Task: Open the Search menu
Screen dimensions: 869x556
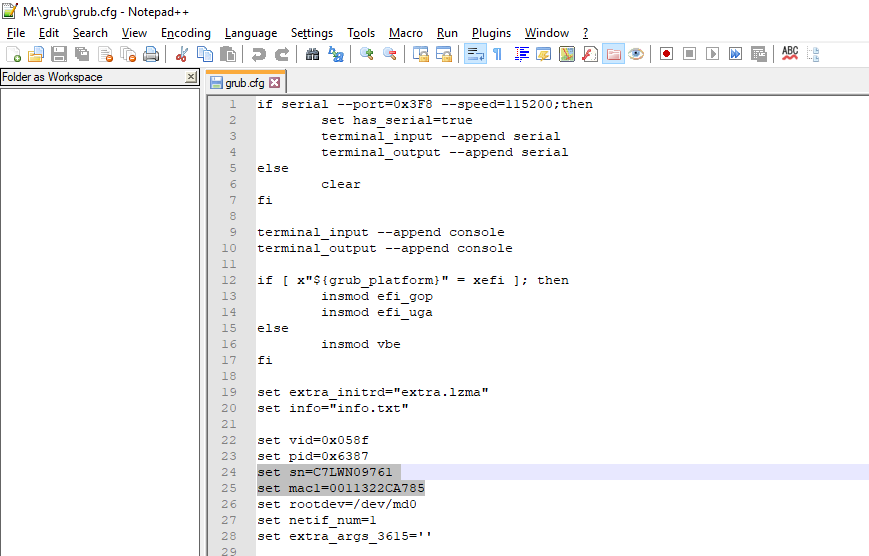Action: pos(90,33)
